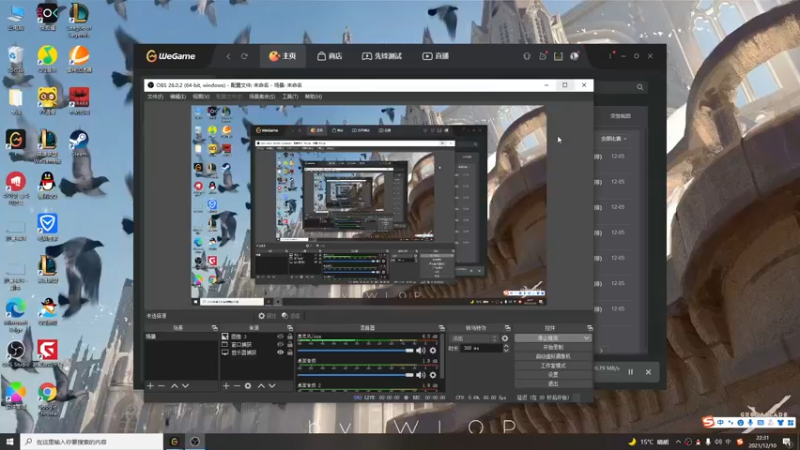Open Steam desktop shortcut
This screenshot has width=800, height=450.
[x=79, y=143]
